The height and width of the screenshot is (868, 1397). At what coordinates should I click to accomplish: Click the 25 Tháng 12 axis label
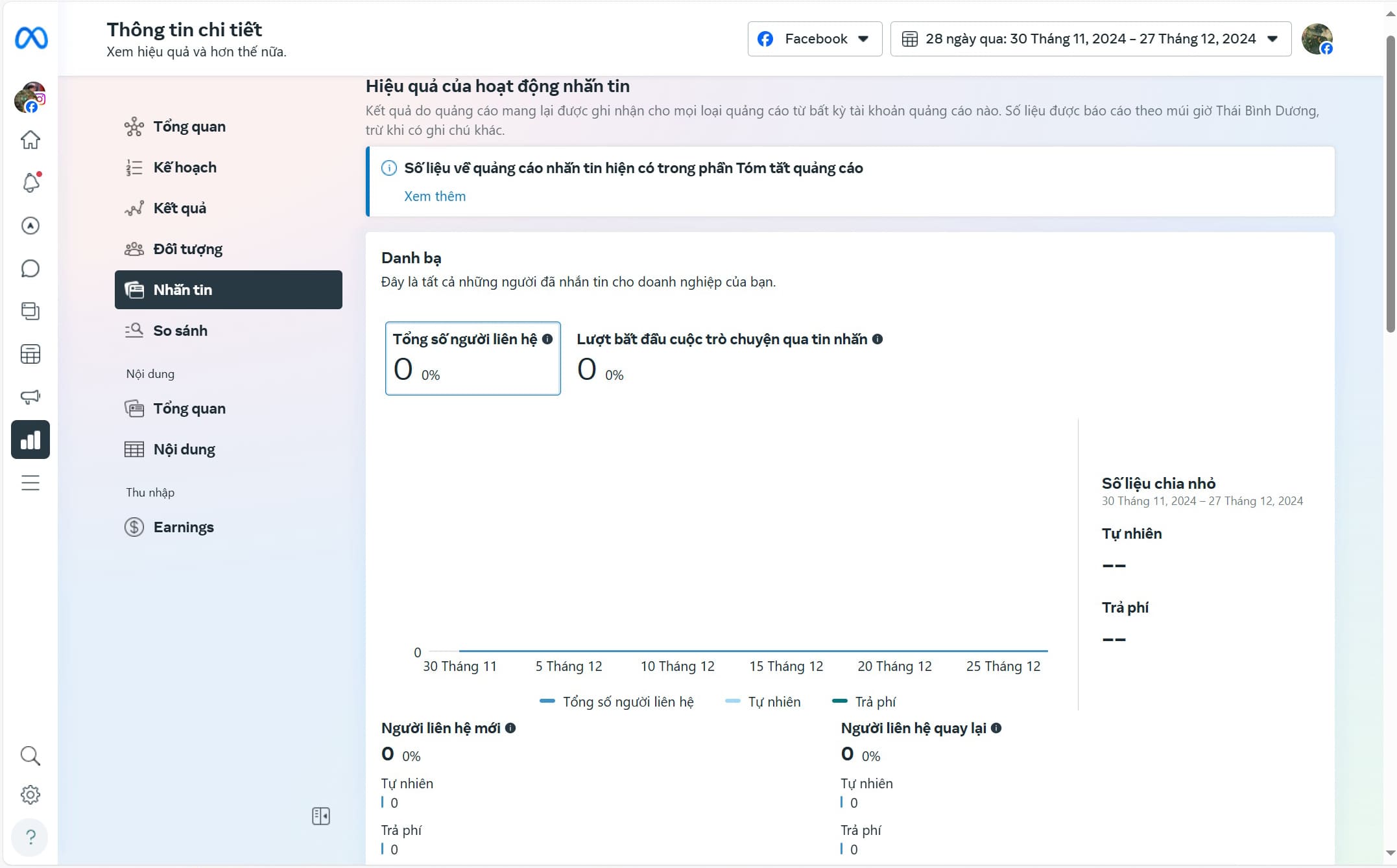tap(1003, 666)
